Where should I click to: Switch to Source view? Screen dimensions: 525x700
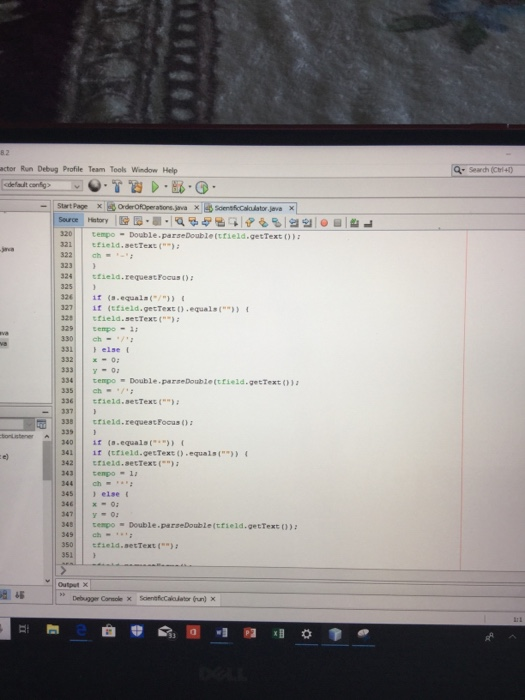coord(68,220)
